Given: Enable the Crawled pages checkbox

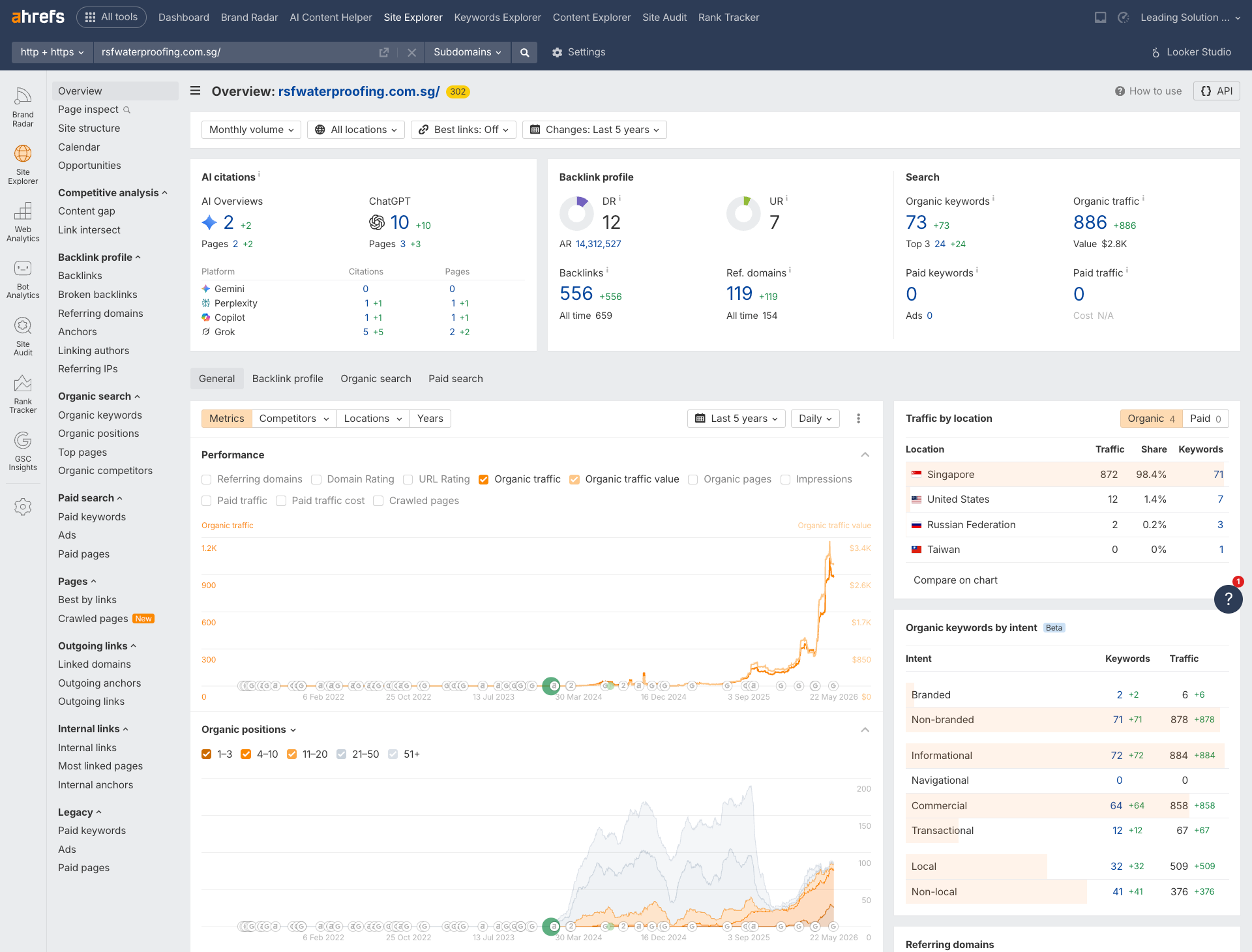Looking at the screenshot, I should pyautogui.click(x=378, y=501).
